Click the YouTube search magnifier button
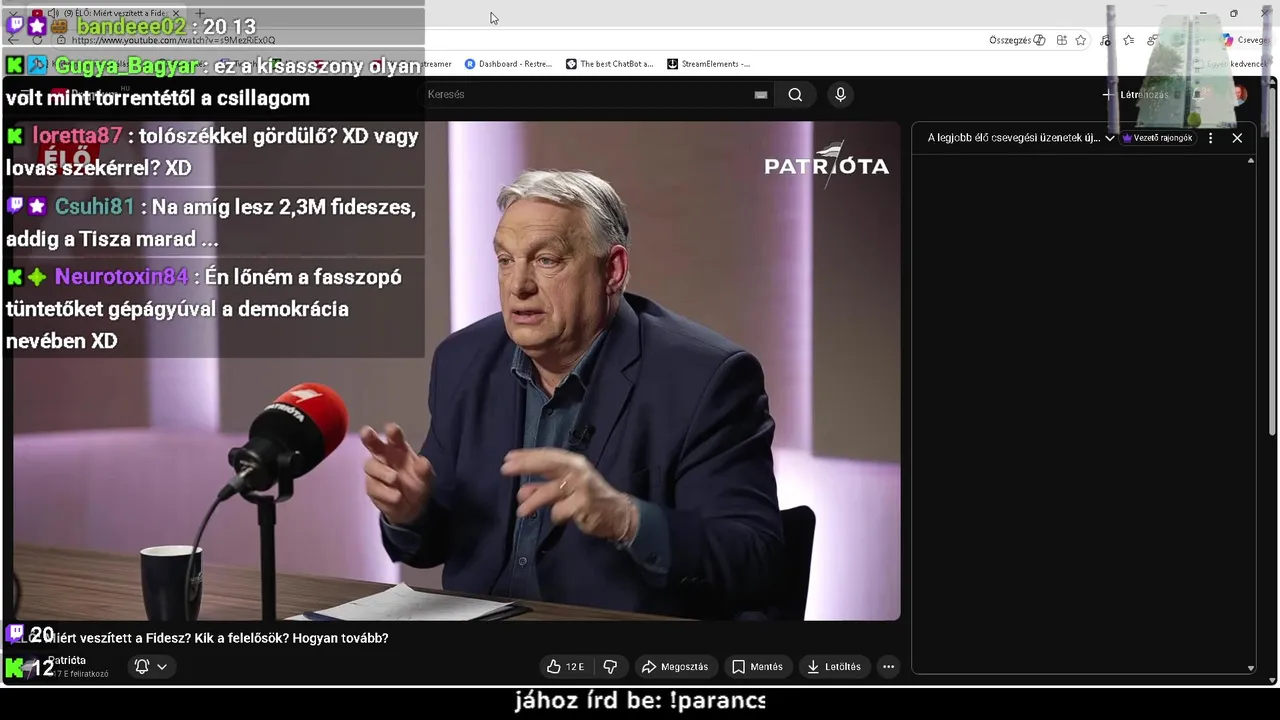Screen dimensions: 1280x720 click(x=795, y=94)
